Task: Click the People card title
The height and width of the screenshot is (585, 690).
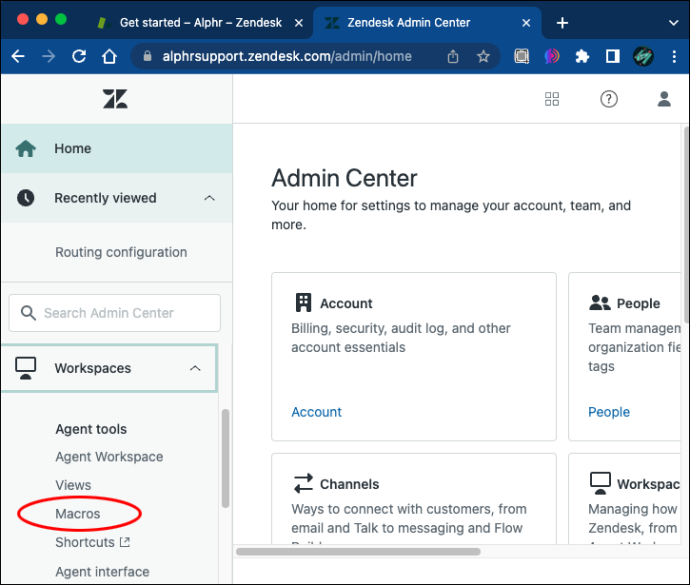Action: coord(638,303)
